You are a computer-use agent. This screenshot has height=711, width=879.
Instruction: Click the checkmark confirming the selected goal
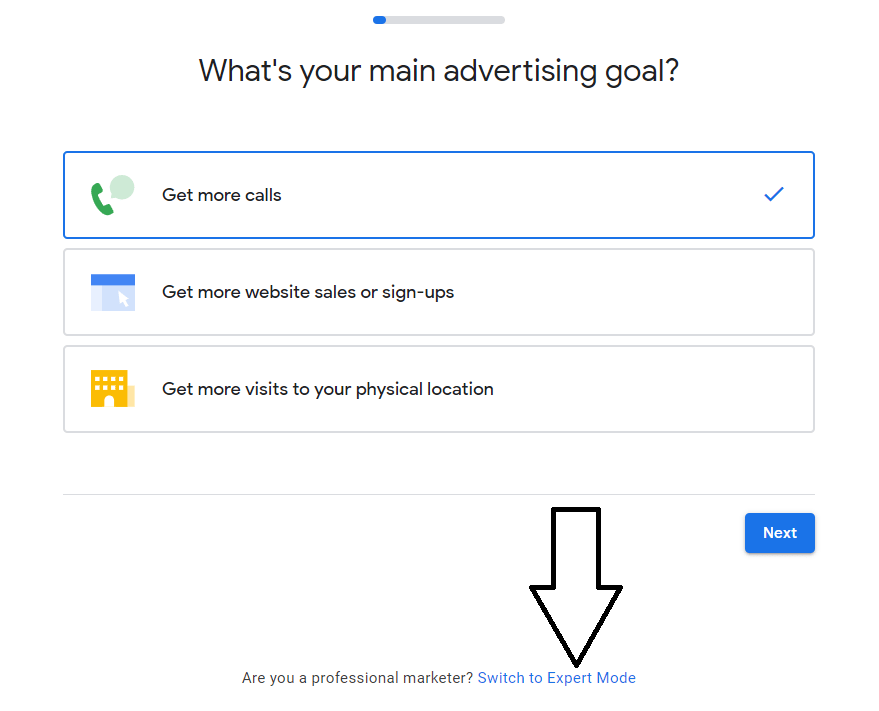773,194
